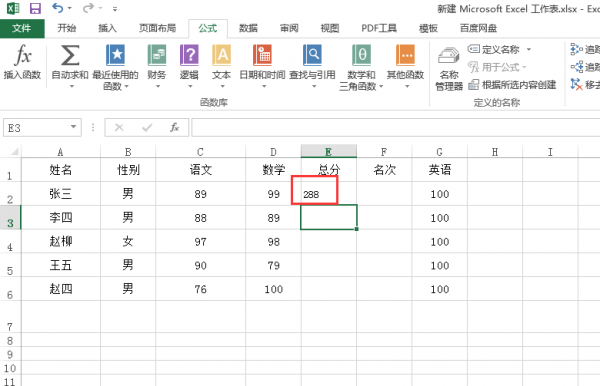
Task: Expand the Date and Time dropdown arrow
Action: 264,86
